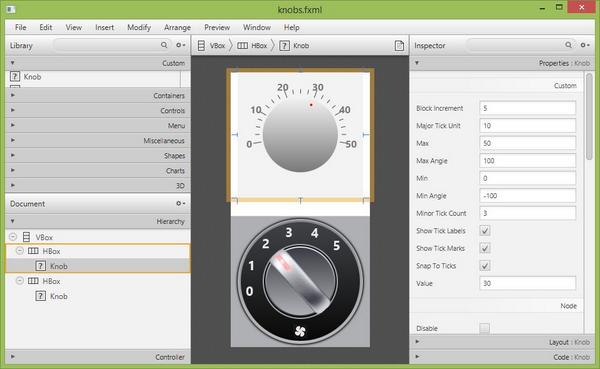Toggle the Show Tick Marks checkbox
Image resolution: width=600 pixels, height=369 pixels.
tap(485, 248)
